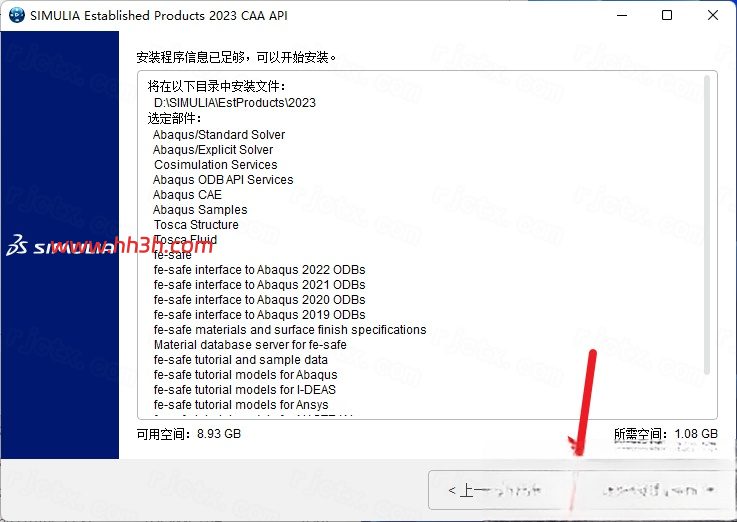Select 'fe-safe interface to Abaqus 2022 ODBs'
737x522 pixels.
click(259, 270)
